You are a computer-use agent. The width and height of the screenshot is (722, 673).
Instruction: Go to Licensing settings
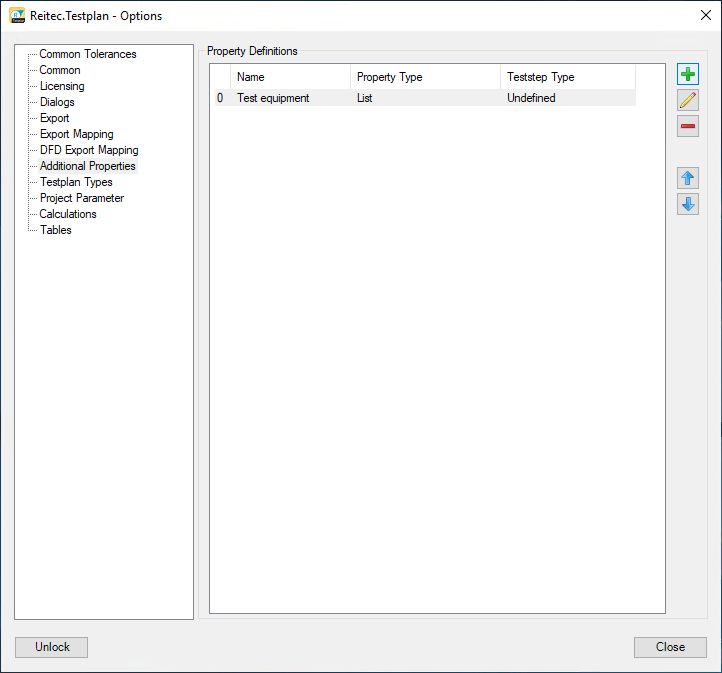(62, 86)
